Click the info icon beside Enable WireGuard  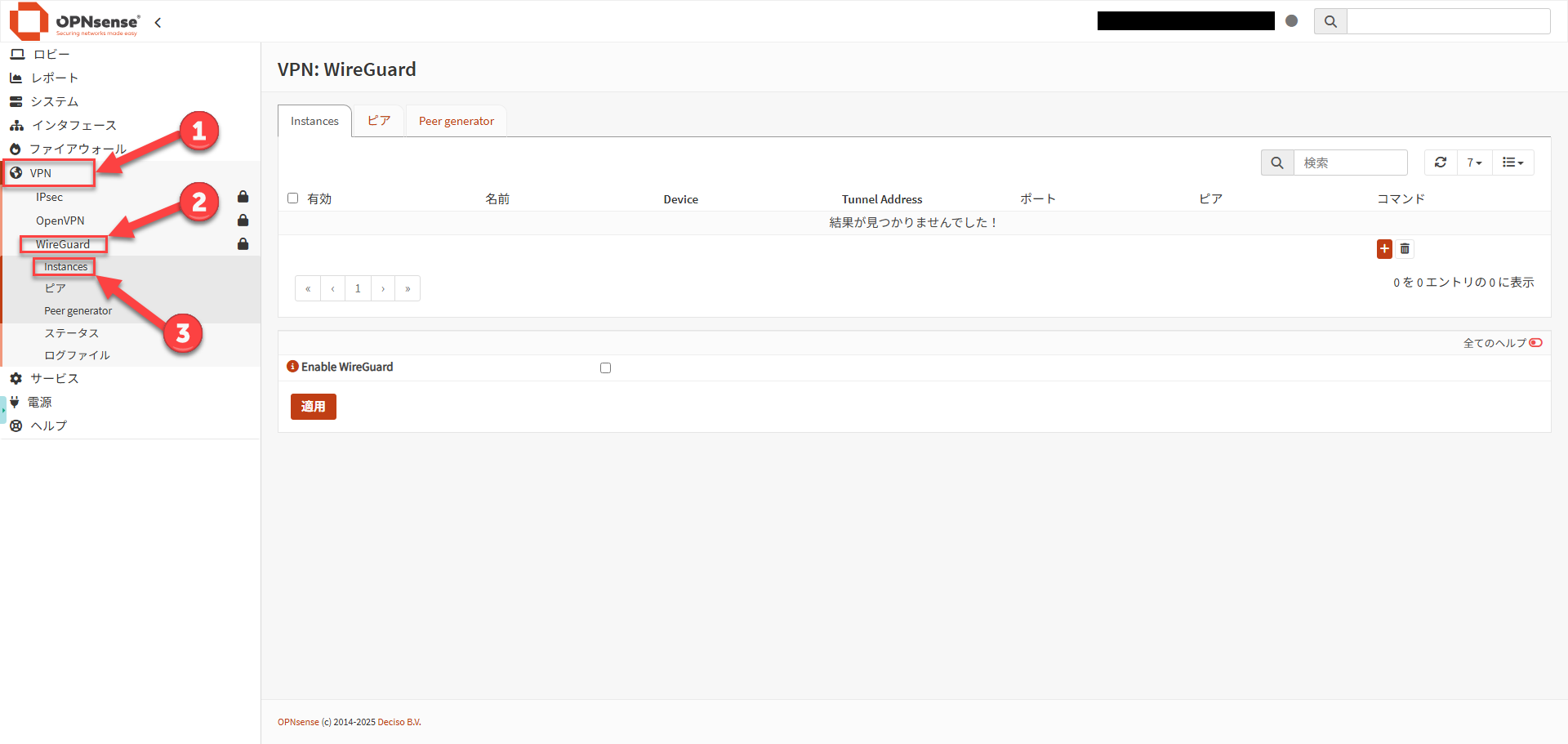tap(292, 367)
